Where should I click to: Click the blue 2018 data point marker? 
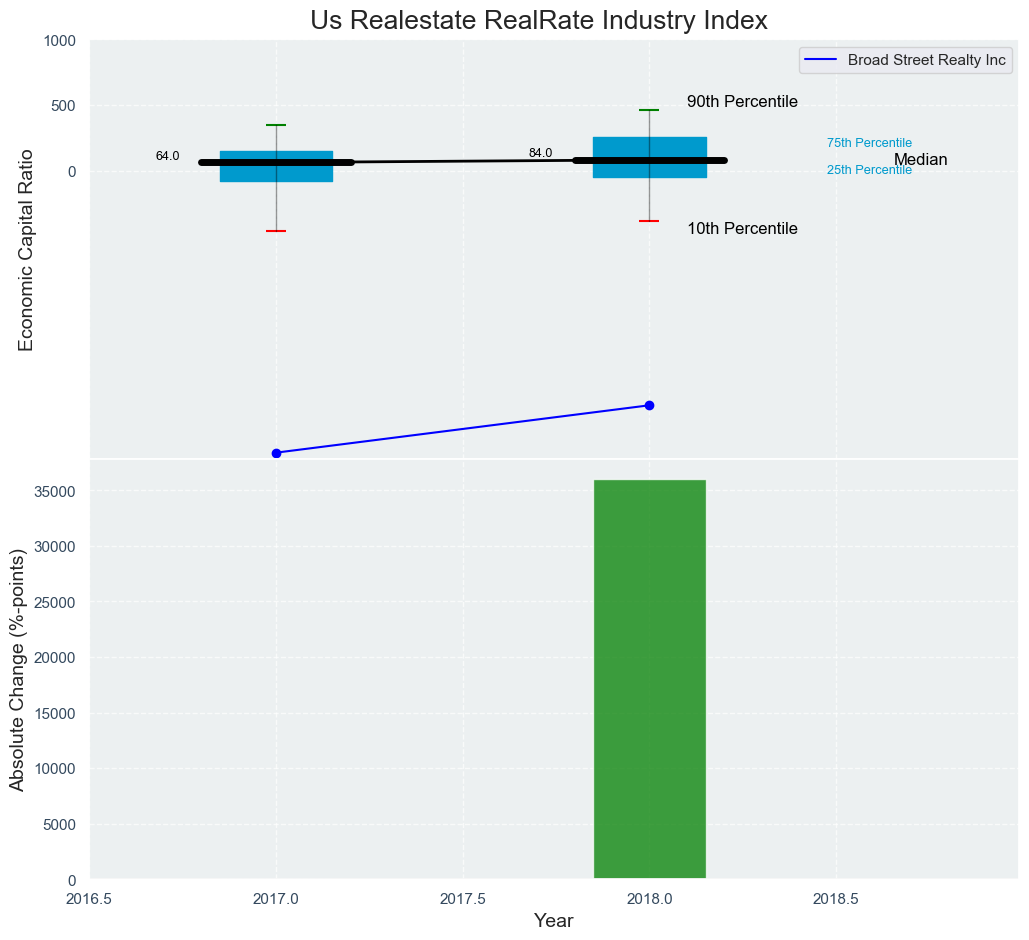[x=649, y=405]
